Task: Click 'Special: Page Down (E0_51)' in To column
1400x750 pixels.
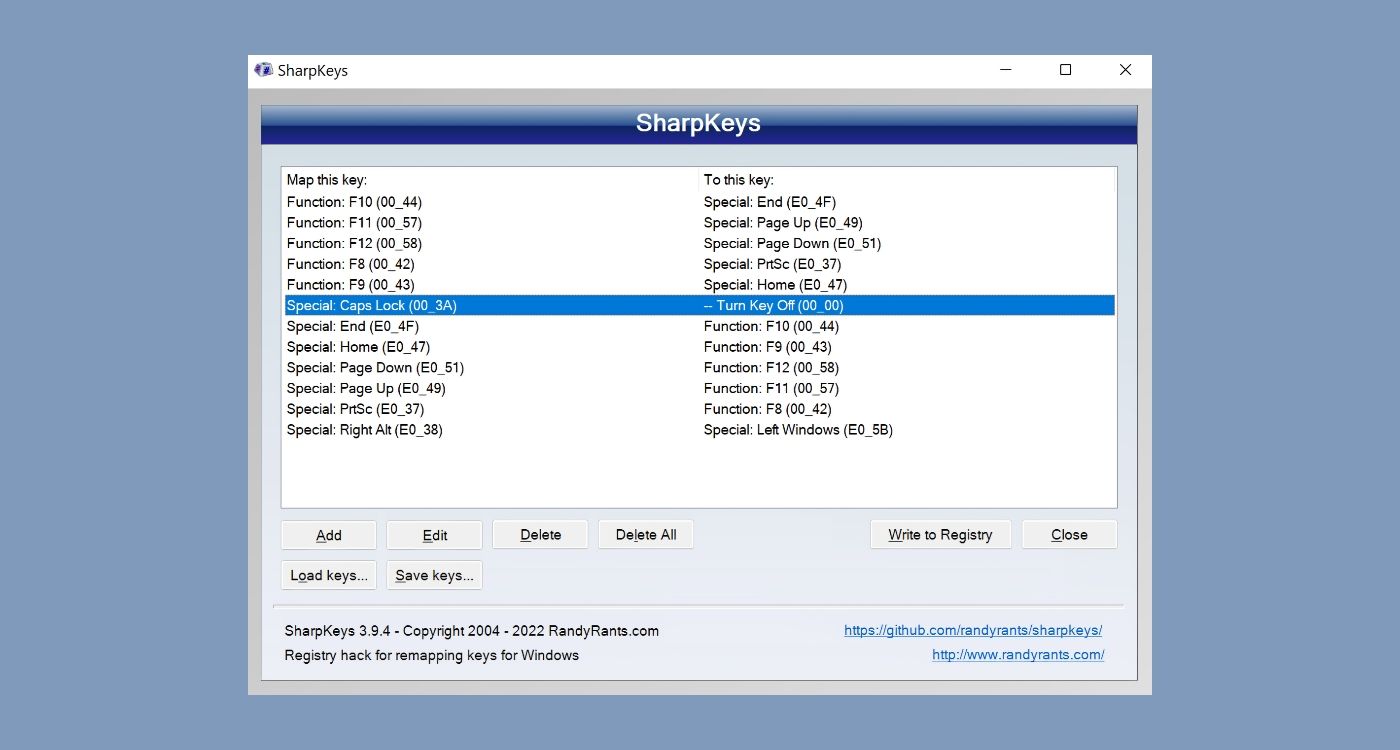Action: tap(792, 244)
